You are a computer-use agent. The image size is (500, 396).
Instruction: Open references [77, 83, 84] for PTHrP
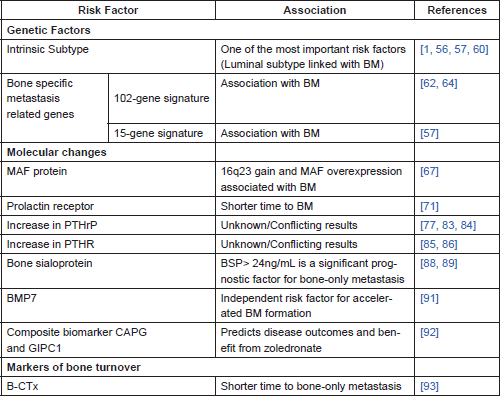click(448, 225)
